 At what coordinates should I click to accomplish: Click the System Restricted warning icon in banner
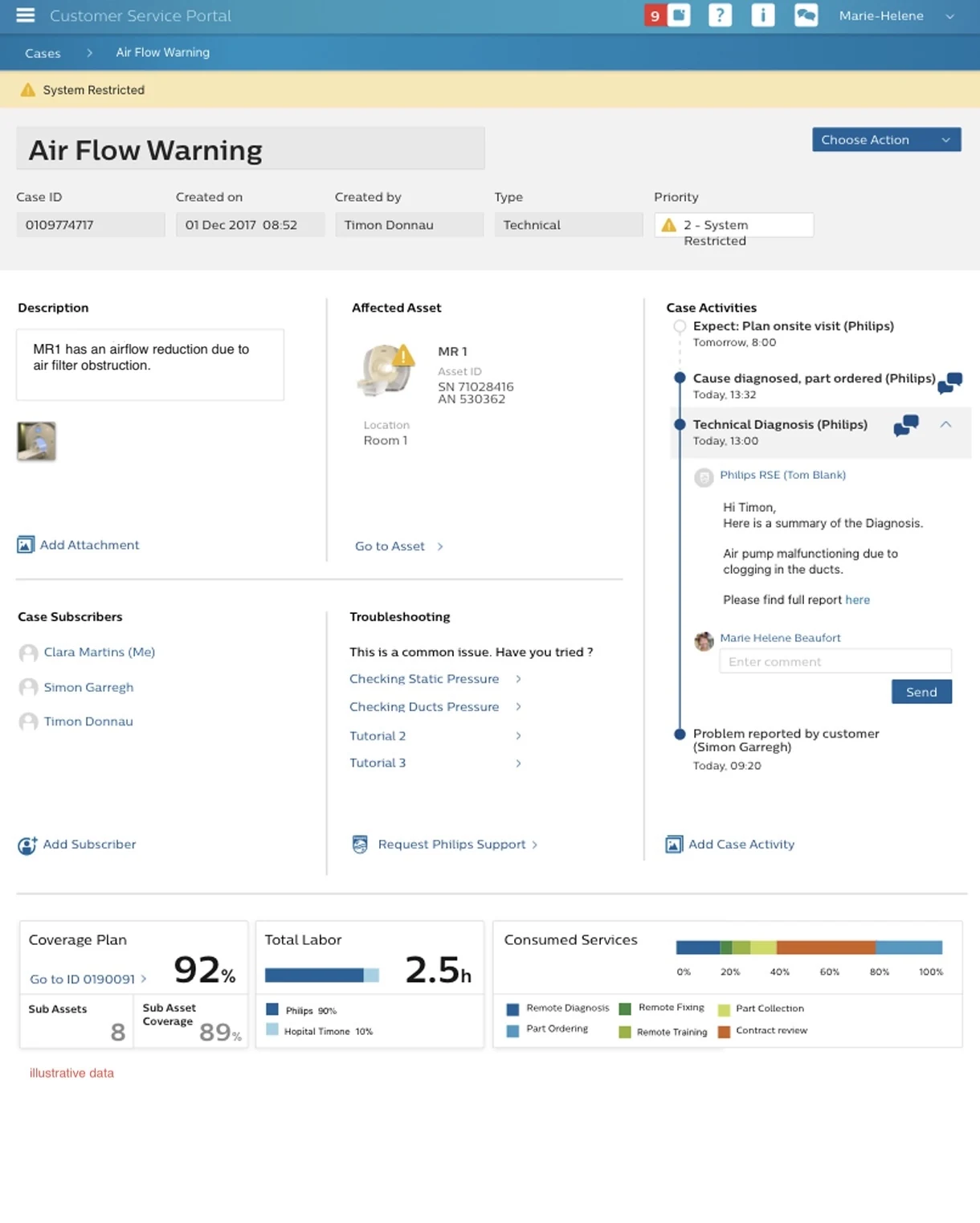click(x=28, y=90)
